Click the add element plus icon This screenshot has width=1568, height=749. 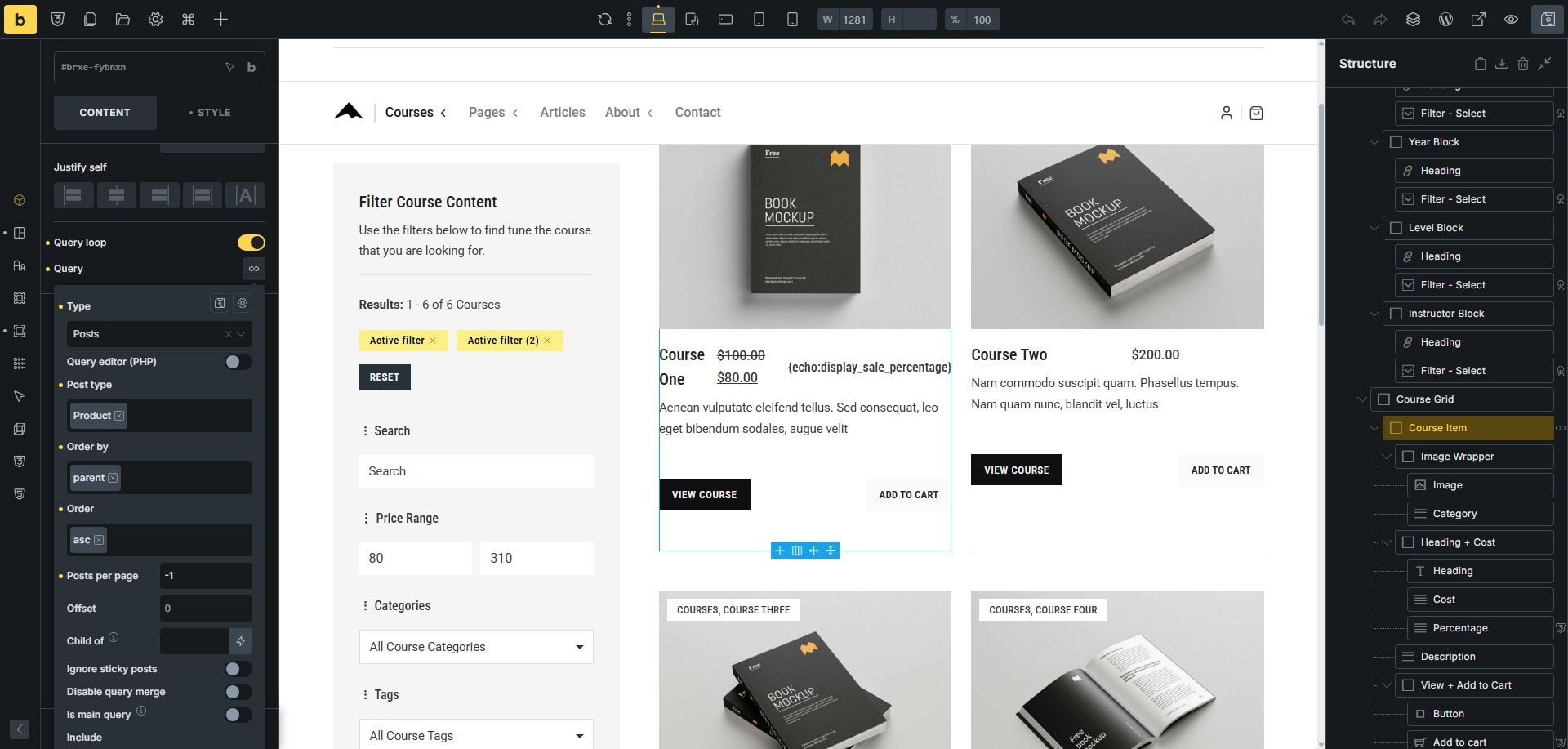point(220,20)
